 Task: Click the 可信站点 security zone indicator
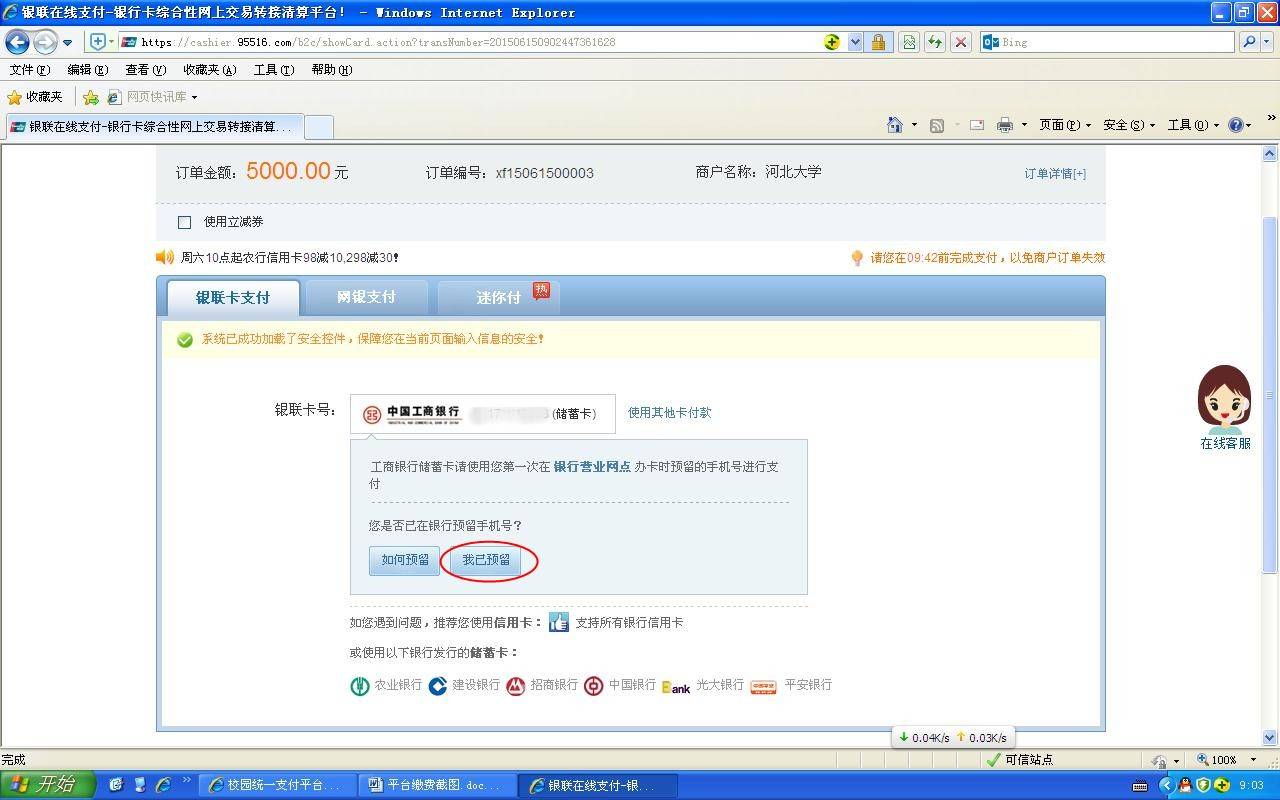pos(1020,760)
